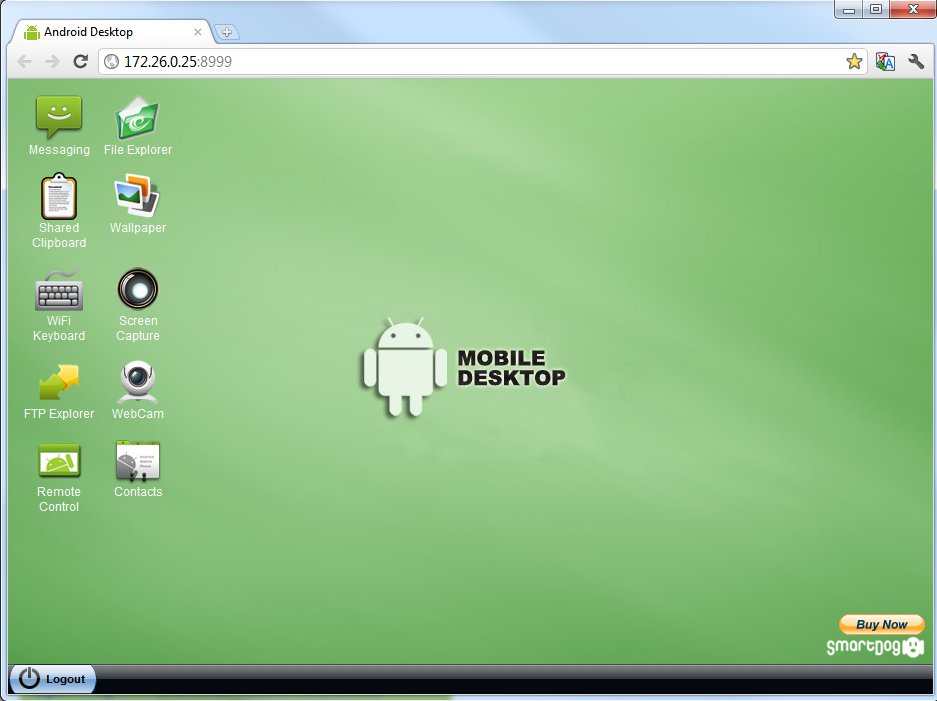Maximize the browser window
The height and width of the screenshot is (701, 937).
(x=876, y=10)
